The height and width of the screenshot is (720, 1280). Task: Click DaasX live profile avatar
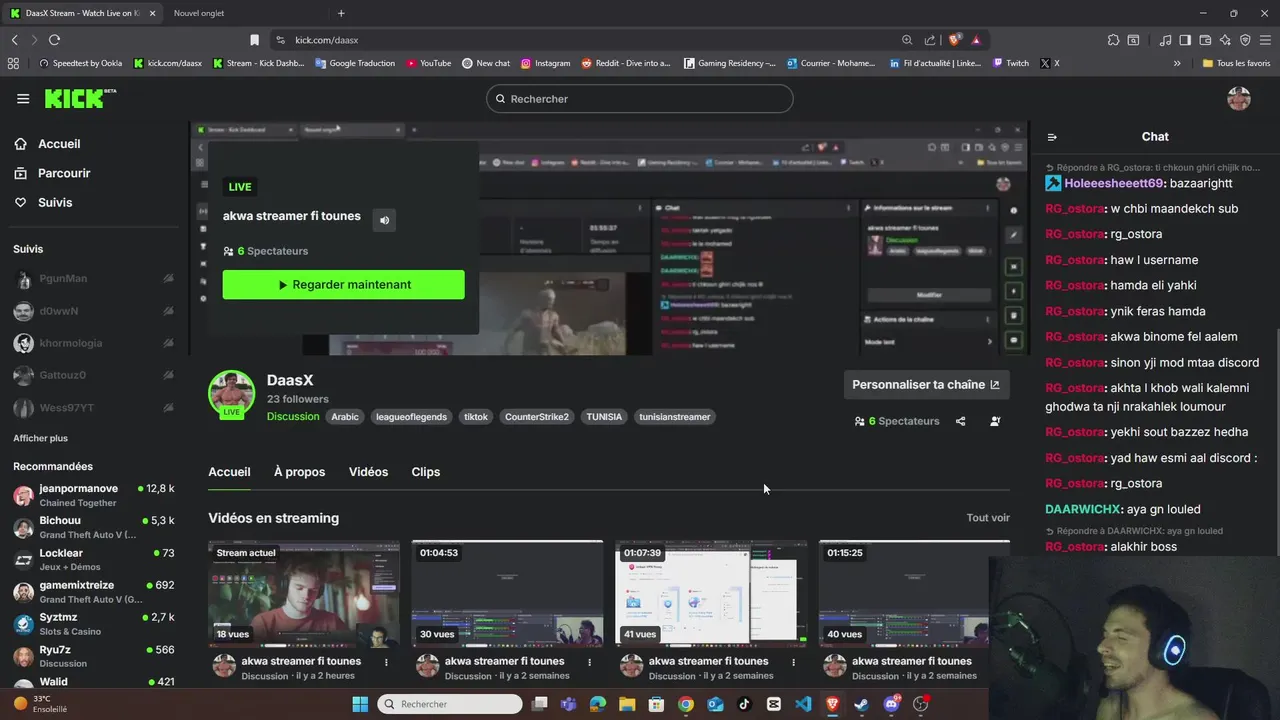pos(231,393)
